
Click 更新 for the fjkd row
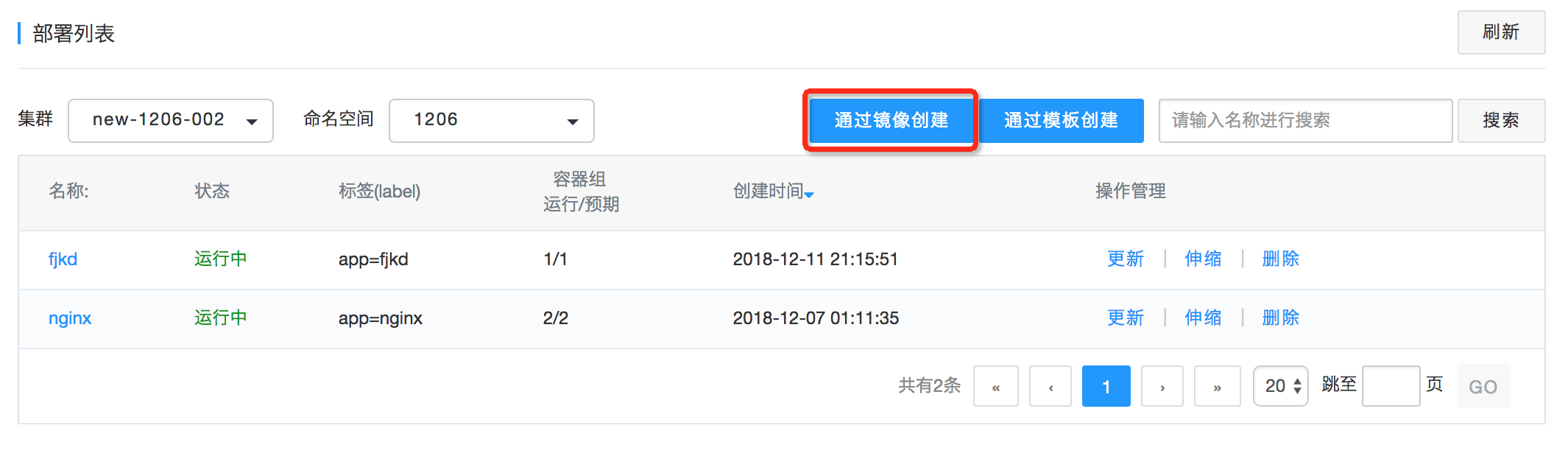pyautogui.click(x=1126, y=259)
